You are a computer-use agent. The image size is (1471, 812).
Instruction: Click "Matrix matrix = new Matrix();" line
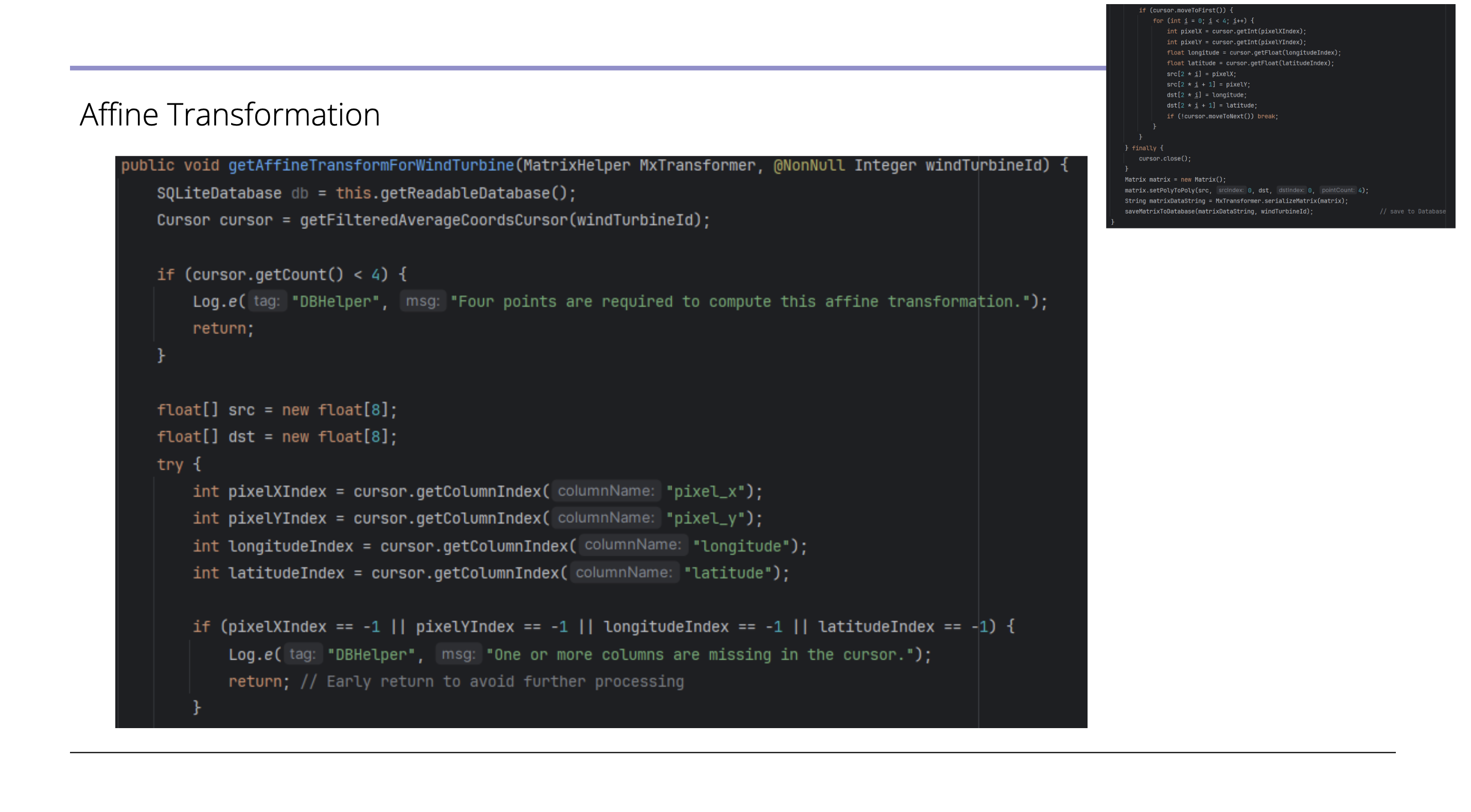(x=1175, y=179)
